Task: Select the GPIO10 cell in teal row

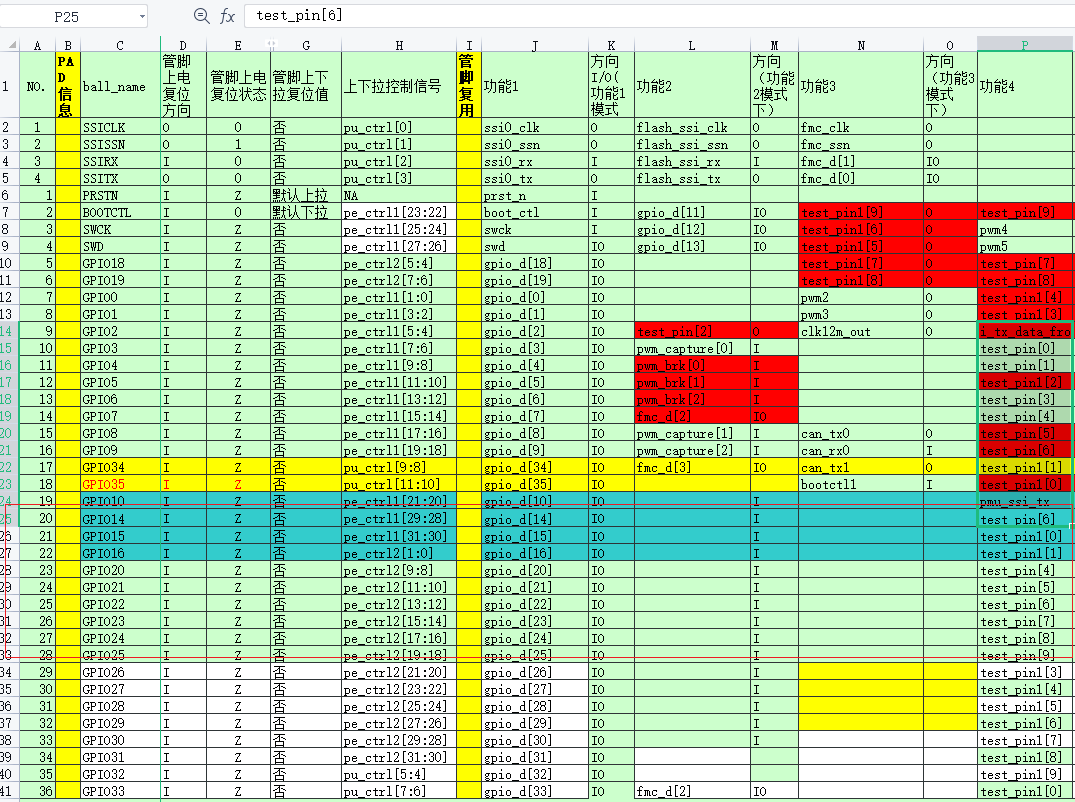Action: point(120,501)
